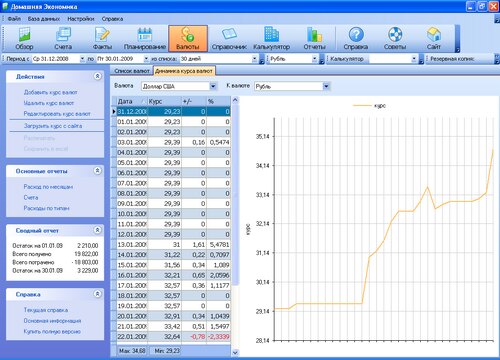
Task: Open the К валюте Рубль dropdown
Action: point(326,86)
